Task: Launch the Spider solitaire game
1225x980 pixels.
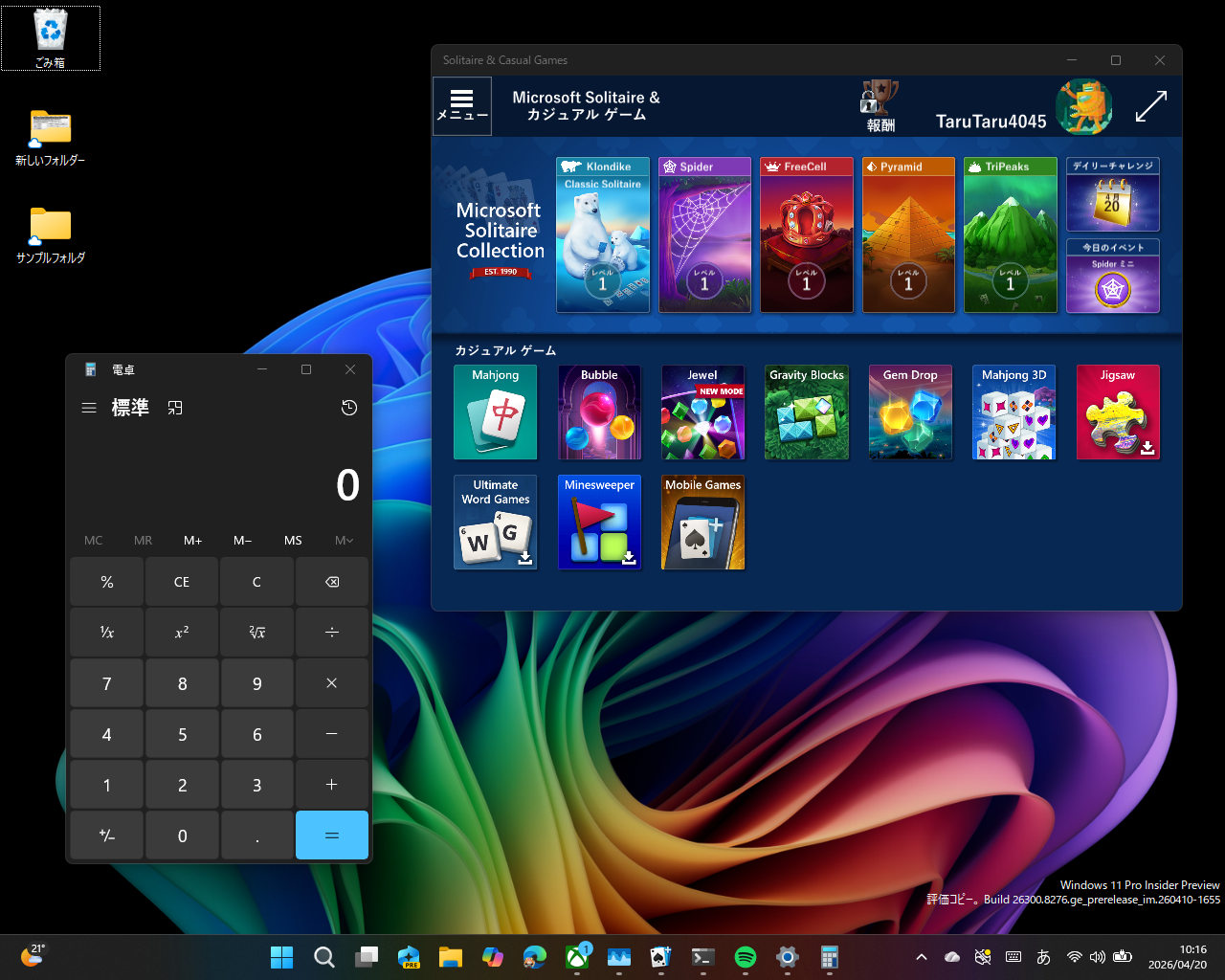Action: pyautogui.click(x=704, y=234)
